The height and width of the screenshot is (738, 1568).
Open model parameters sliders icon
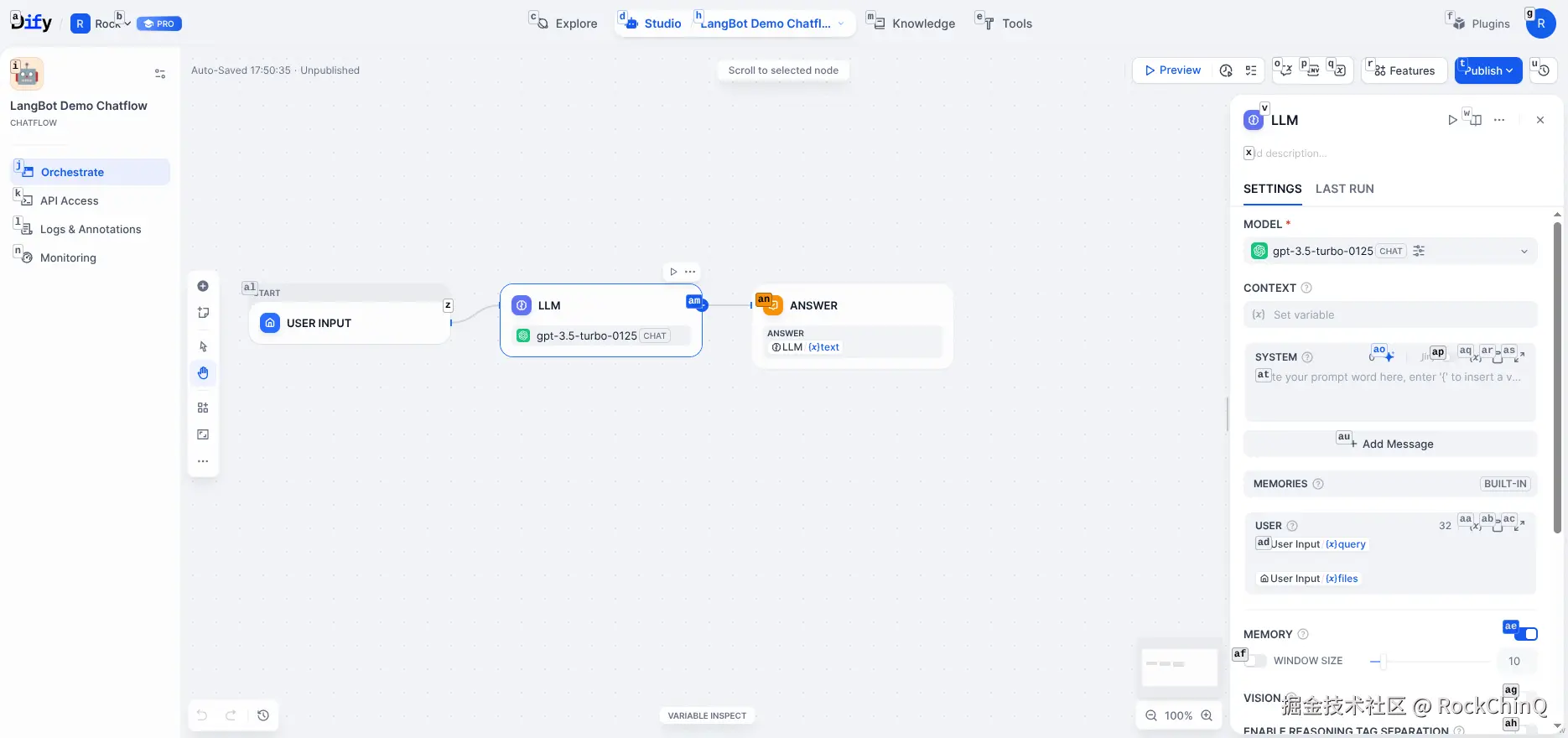tap(1419, 251)
